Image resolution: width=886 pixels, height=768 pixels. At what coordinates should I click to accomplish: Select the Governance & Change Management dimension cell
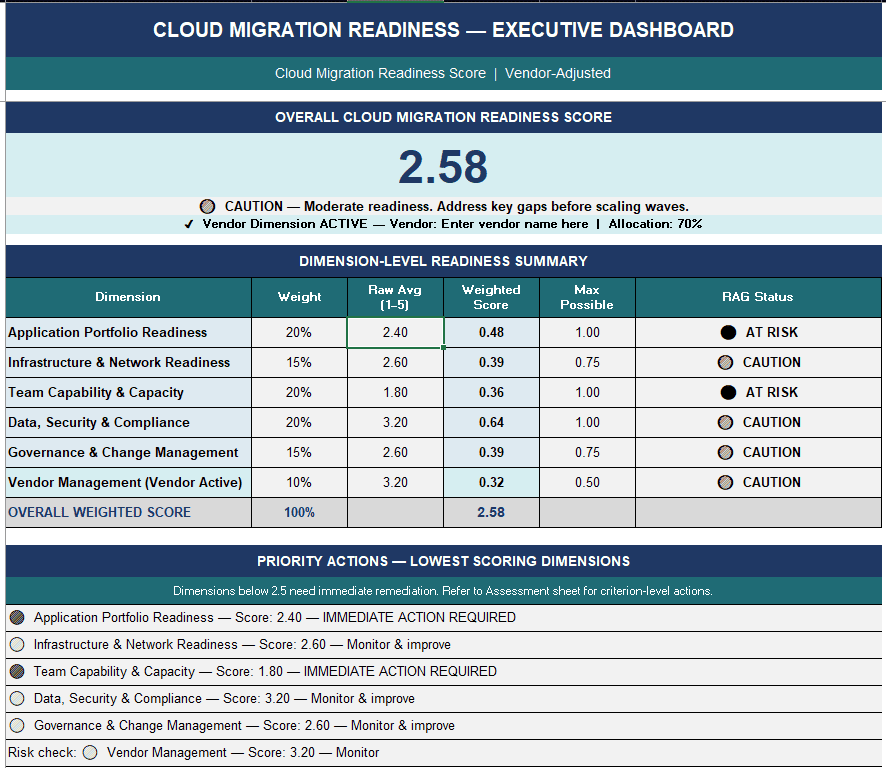click(x=128, y=452)
